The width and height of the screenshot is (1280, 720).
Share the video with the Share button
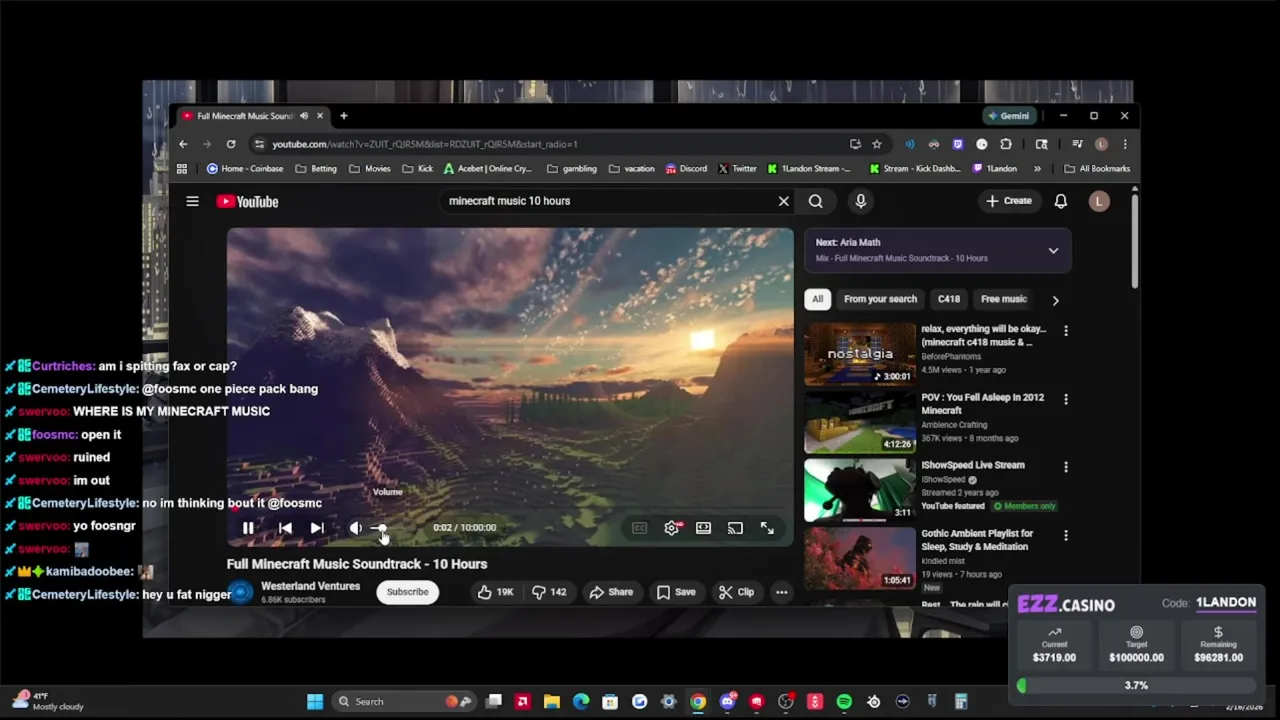pyautogui.click(x=611, y=592)
